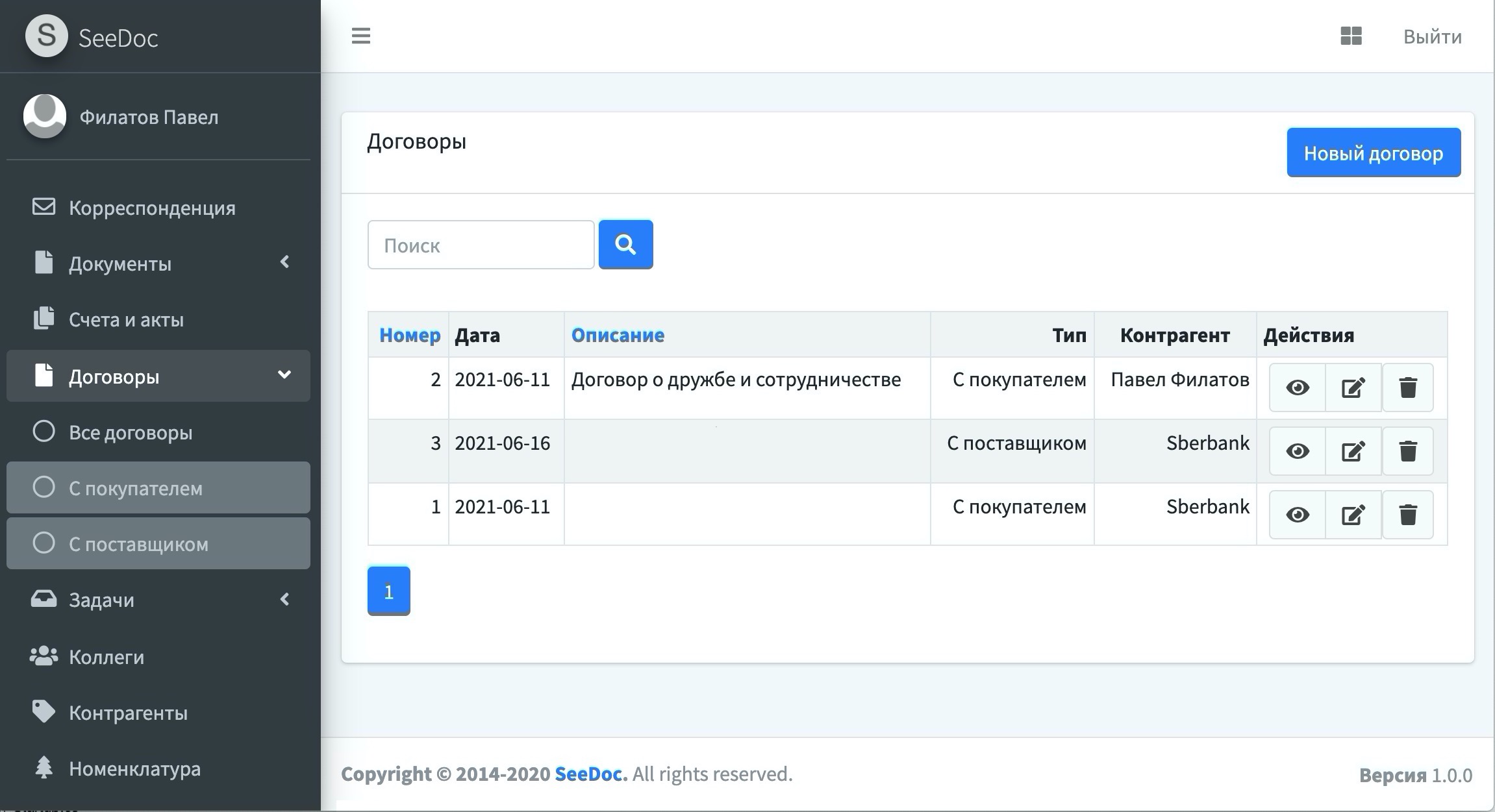
Task: Click the SeeDoc link in the footer
Action: [588, 774]
